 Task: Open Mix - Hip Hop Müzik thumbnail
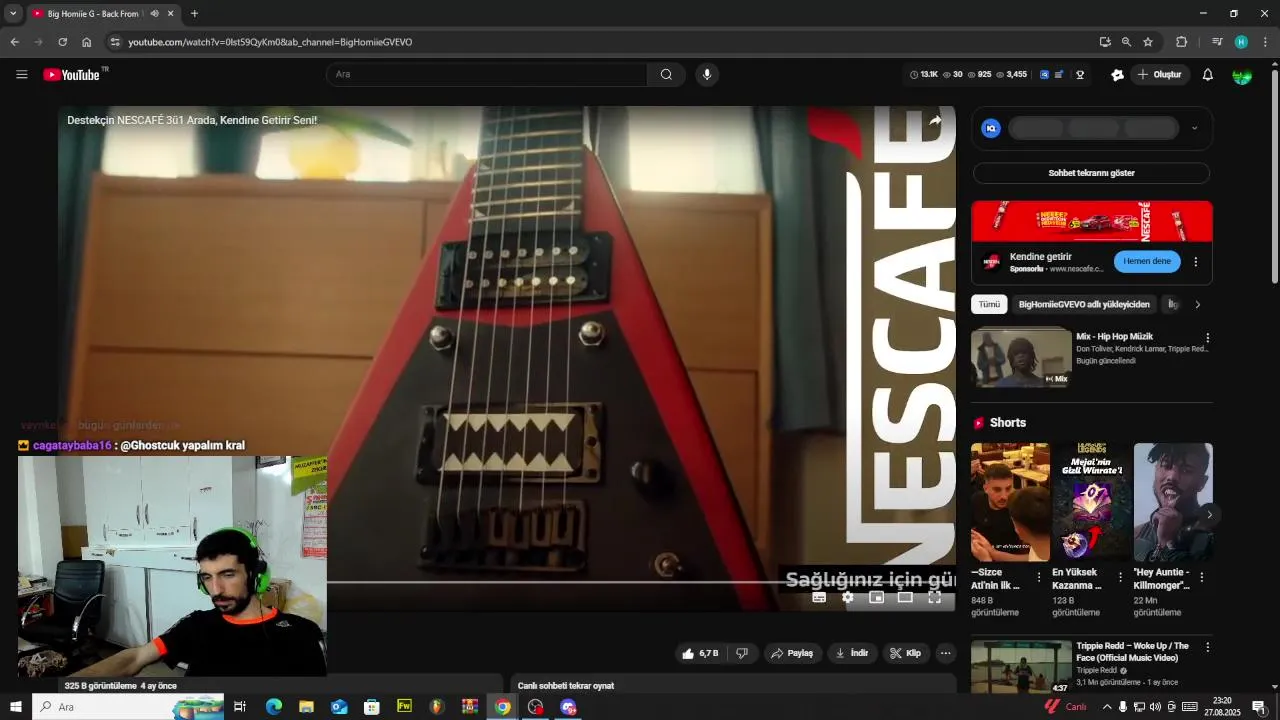[x=1021, y=357]
